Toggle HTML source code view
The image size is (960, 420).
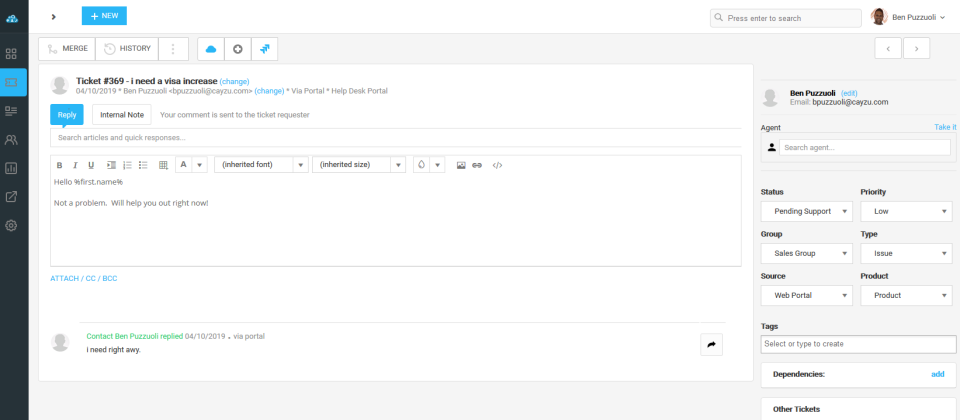pos(497,165)
